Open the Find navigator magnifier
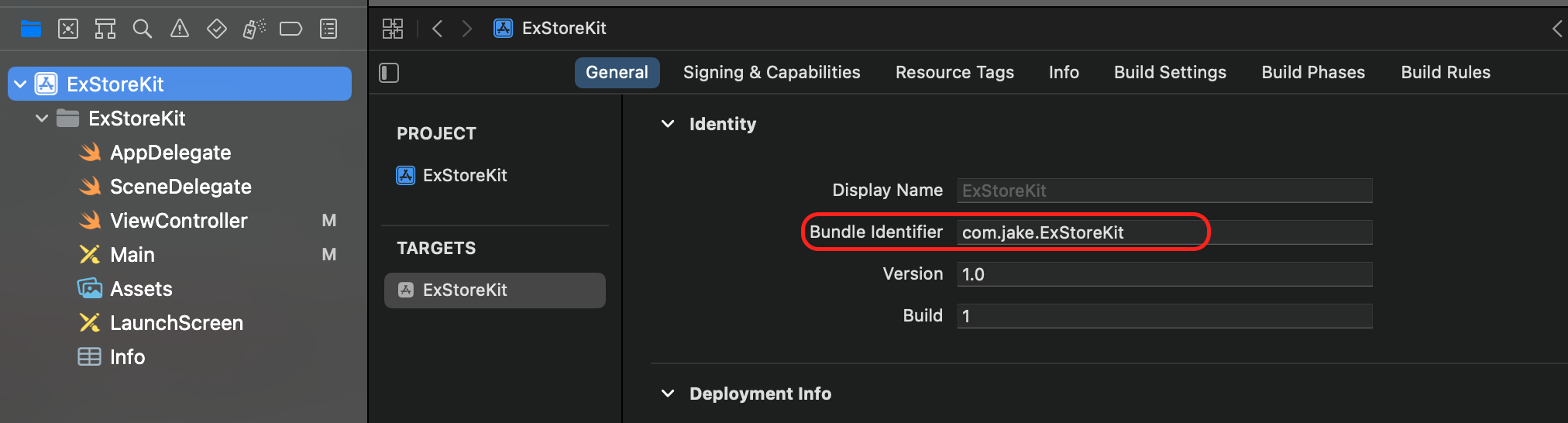 coord(143,29)
